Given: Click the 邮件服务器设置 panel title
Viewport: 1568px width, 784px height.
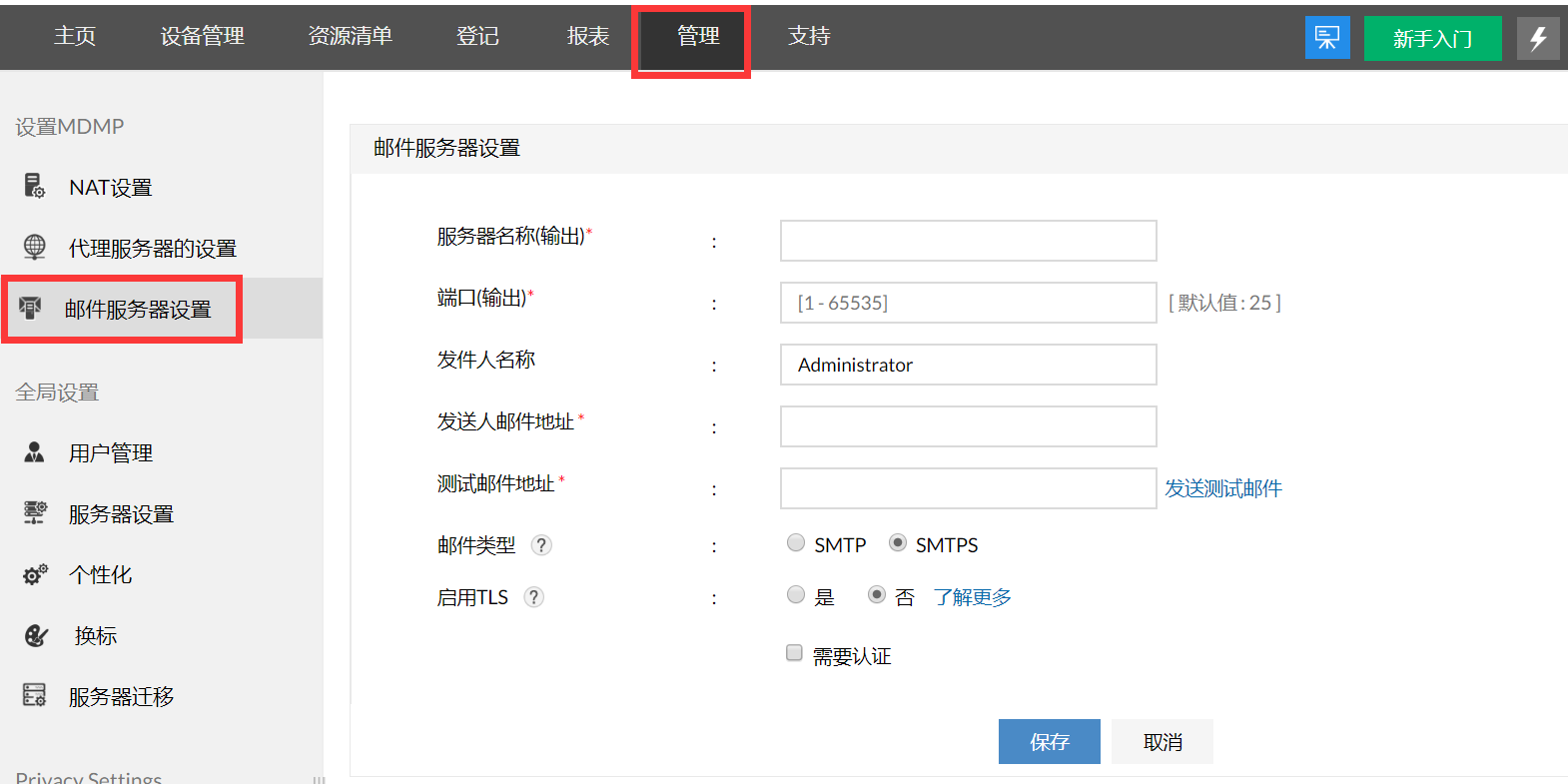Looking at the screenshot, I should pos(446,148).
